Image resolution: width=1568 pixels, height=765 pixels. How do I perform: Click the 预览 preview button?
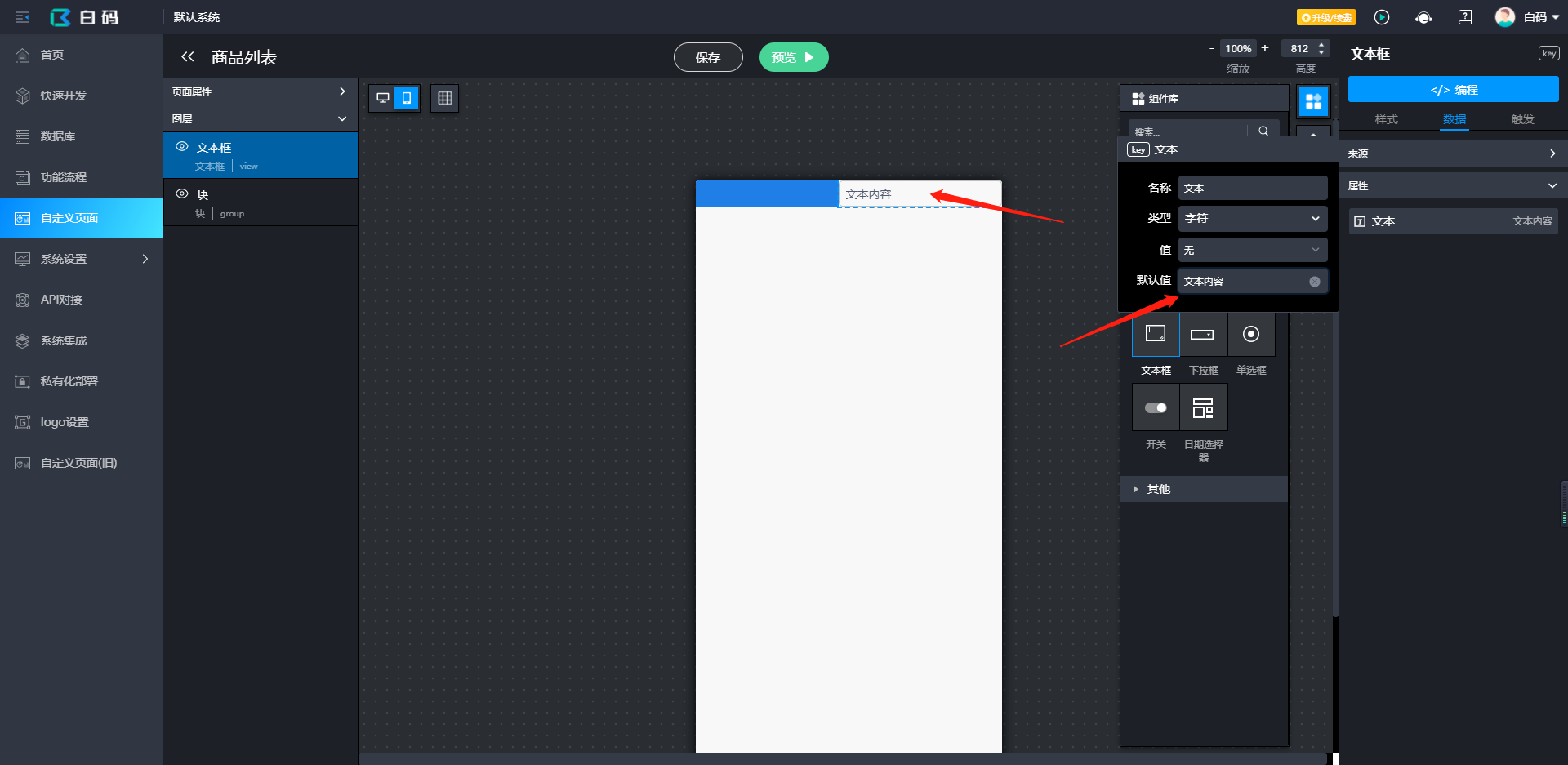794,57
